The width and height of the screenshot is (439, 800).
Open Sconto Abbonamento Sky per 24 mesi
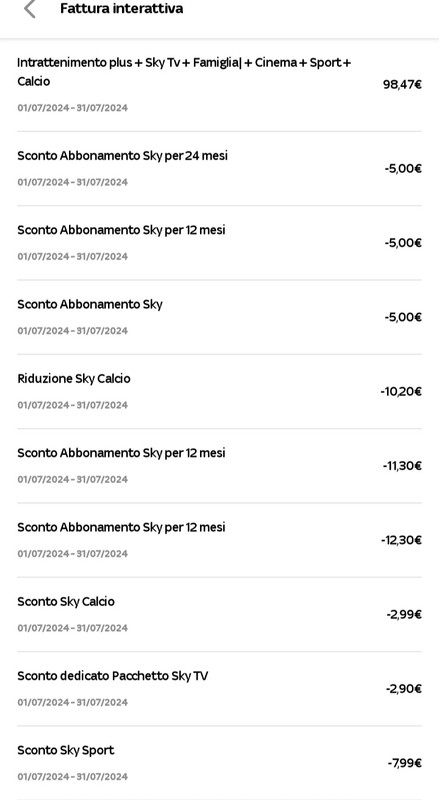(x=220, y=168)
